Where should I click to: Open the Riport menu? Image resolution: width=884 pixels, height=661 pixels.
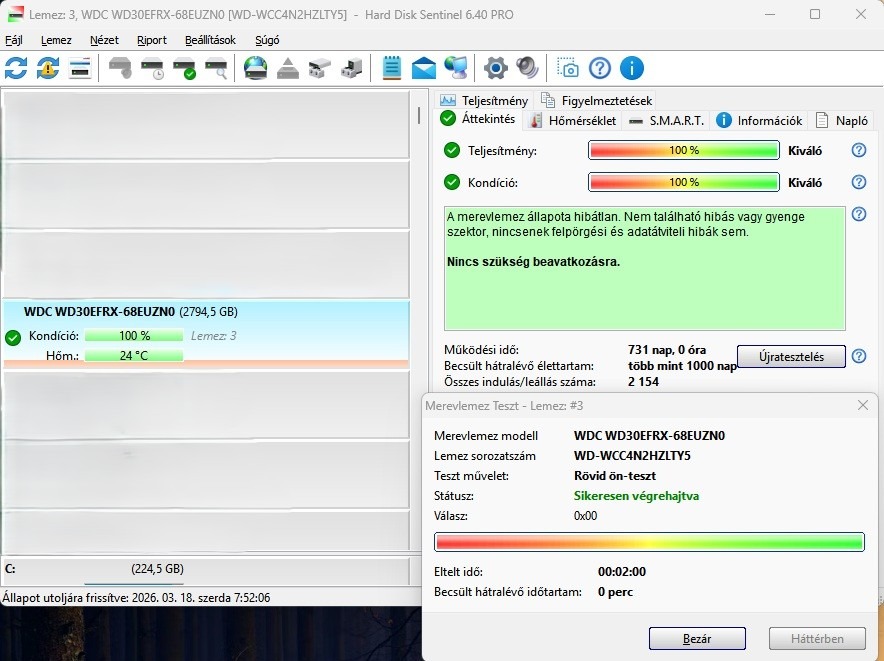(x=152, y=40)
